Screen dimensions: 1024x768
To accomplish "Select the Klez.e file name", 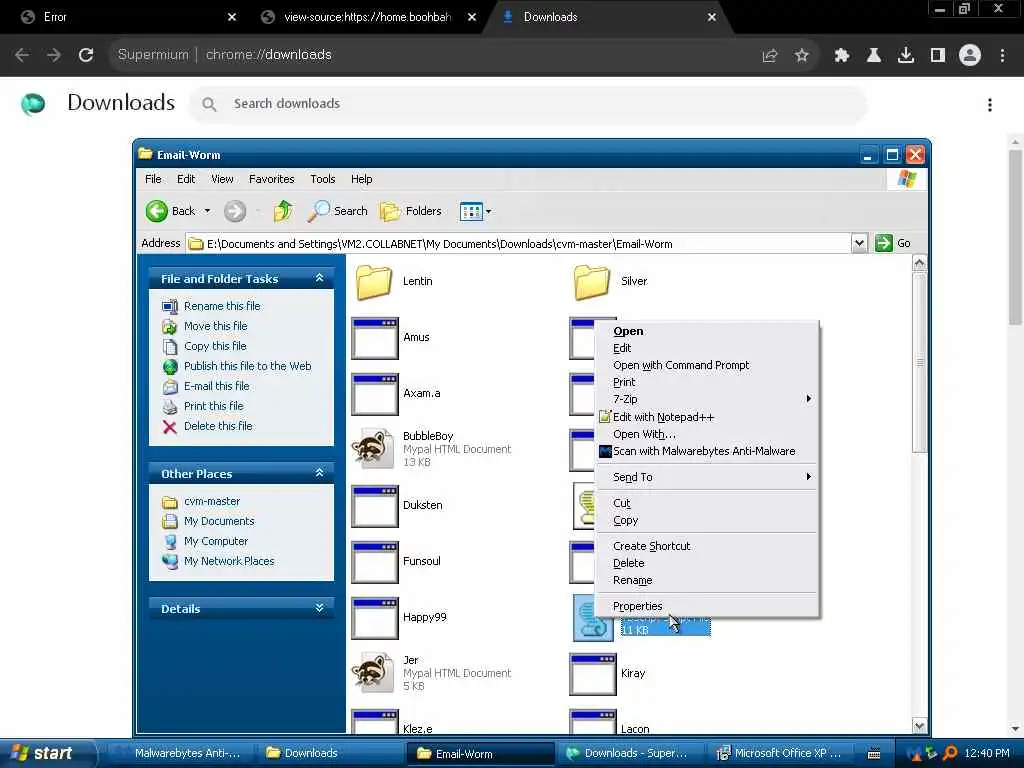I will (417, 729).
